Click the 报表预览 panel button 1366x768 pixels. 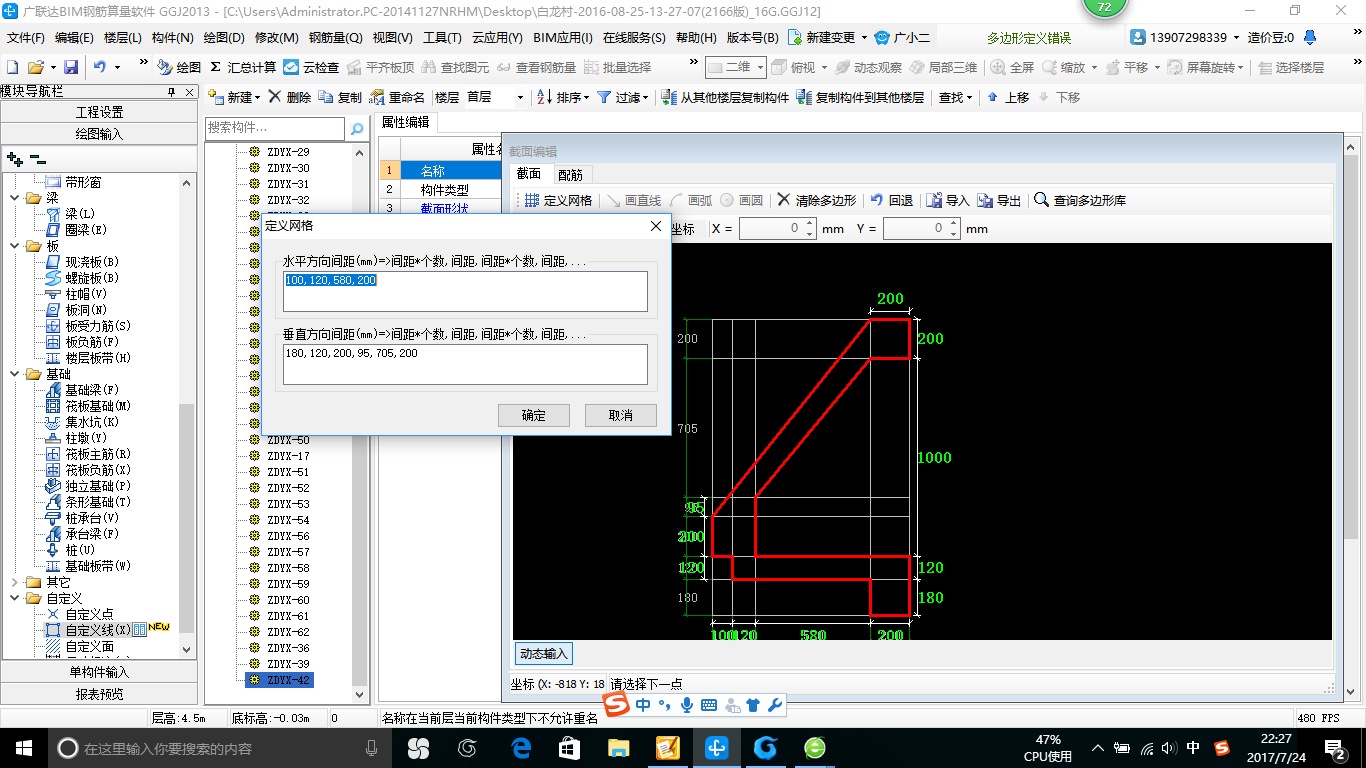pos(99,694)
